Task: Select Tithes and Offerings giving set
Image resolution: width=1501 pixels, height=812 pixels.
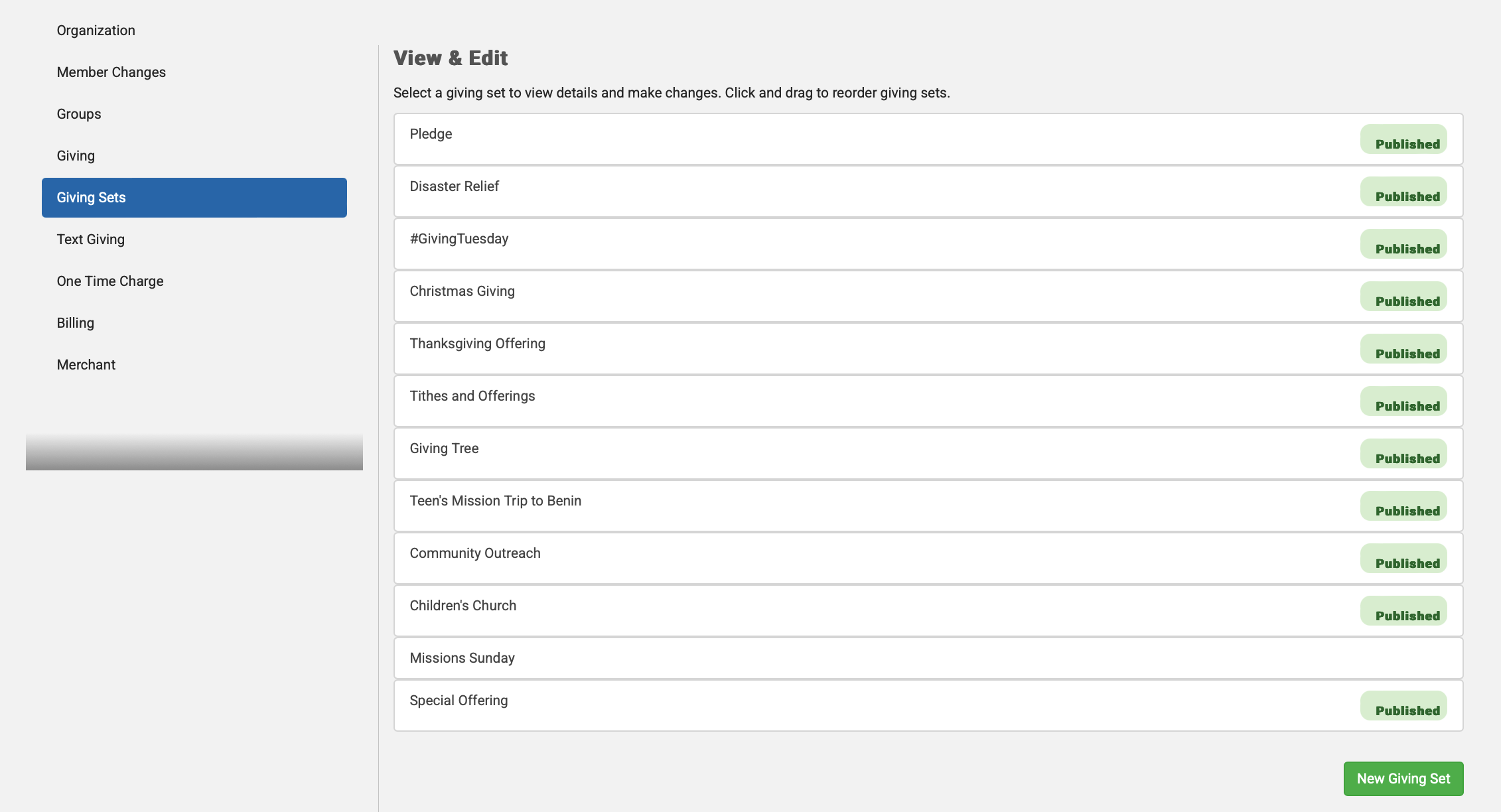Action: [472, 396]
